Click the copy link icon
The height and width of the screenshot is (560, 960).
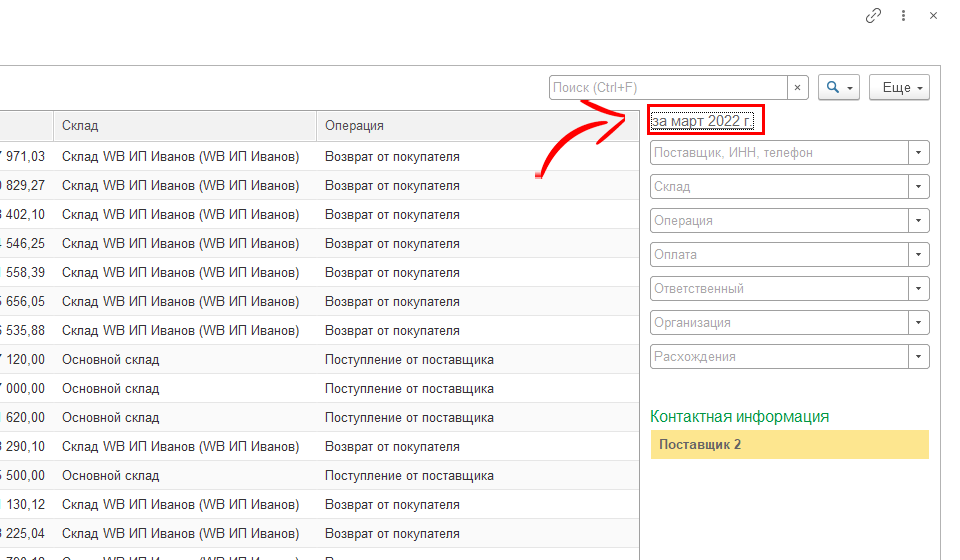[x=873, y=16]
